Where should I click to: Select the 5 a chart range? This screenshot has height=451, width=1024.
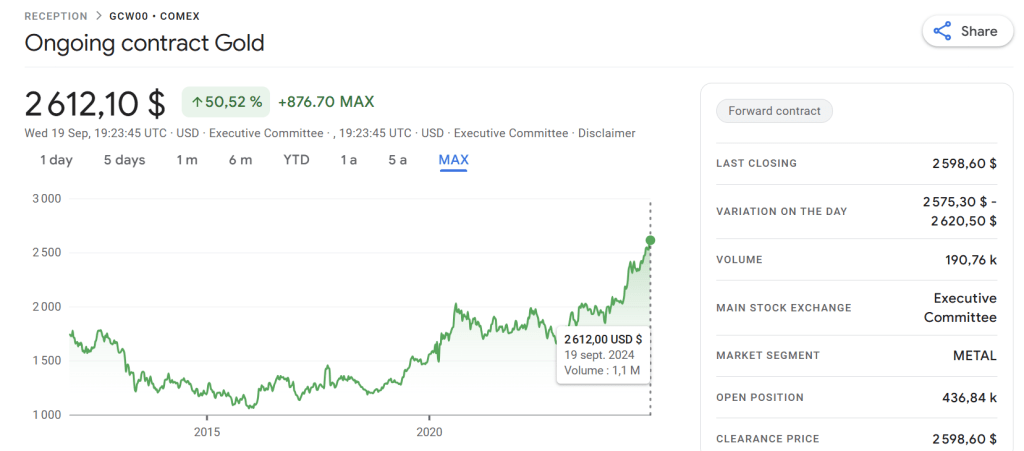click(x=397, y=160)
